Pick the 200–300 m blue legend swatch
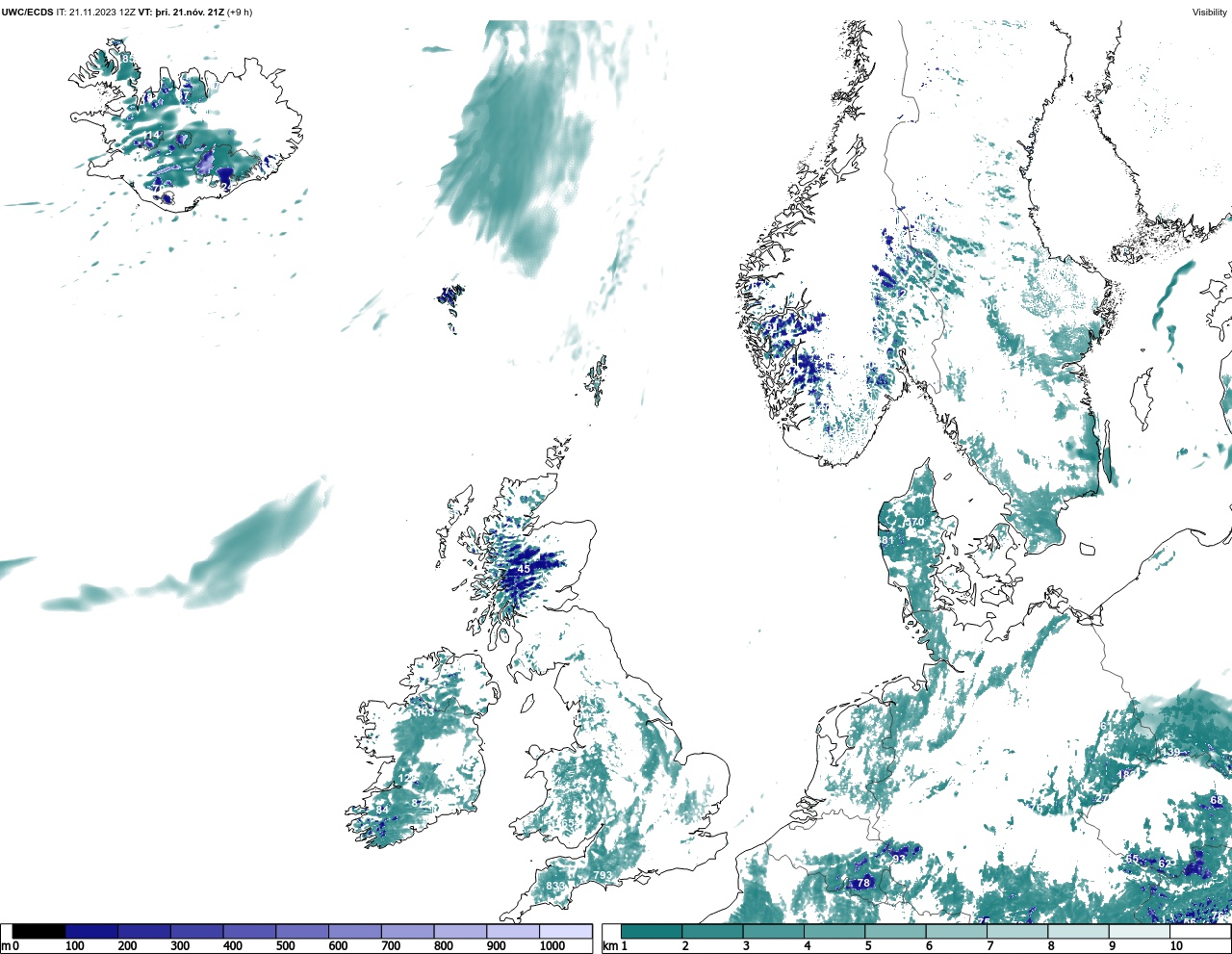1232x954 pixels. tap(144, 932)
